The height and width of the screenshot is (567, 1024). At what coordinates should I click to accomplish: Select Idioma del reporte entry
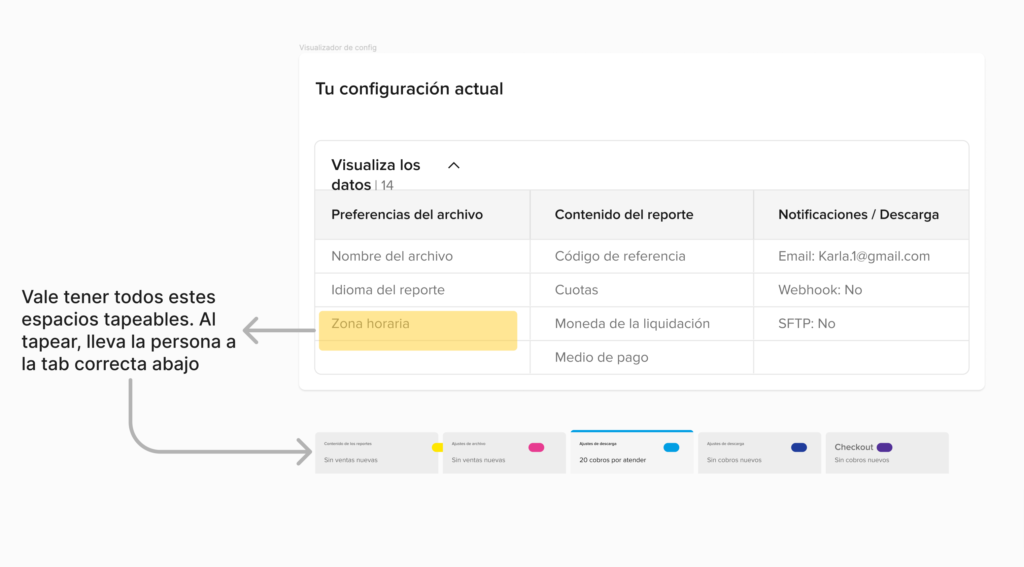click(x=388, y=290)
